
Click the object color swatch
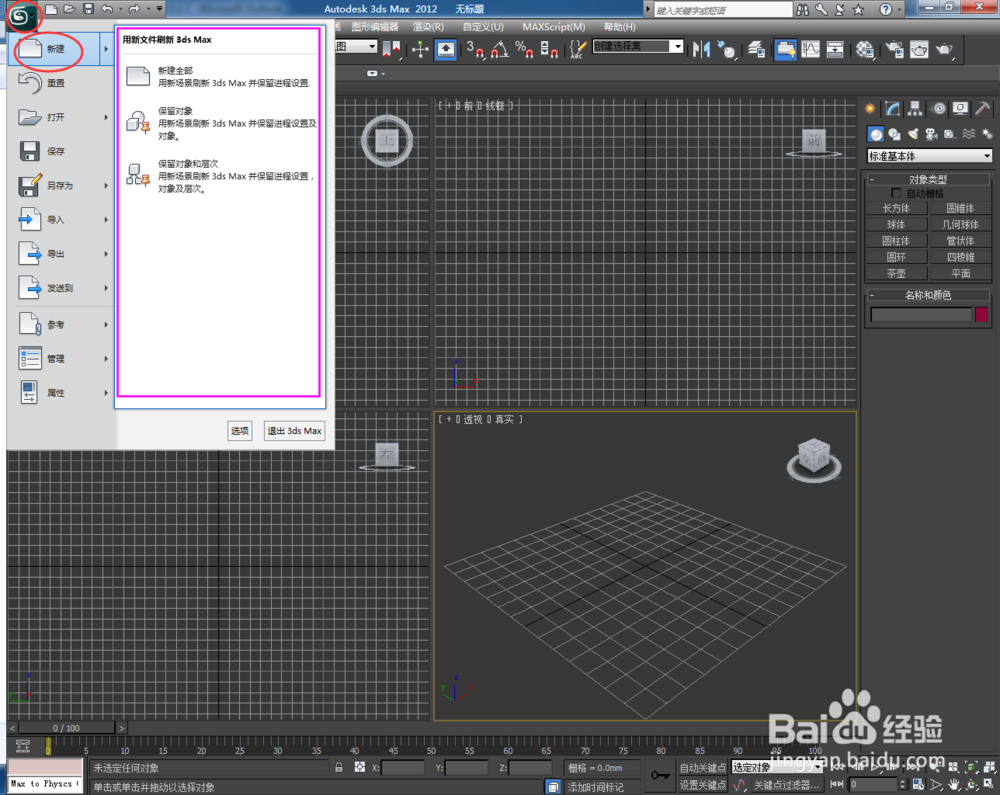coord(982,314)
